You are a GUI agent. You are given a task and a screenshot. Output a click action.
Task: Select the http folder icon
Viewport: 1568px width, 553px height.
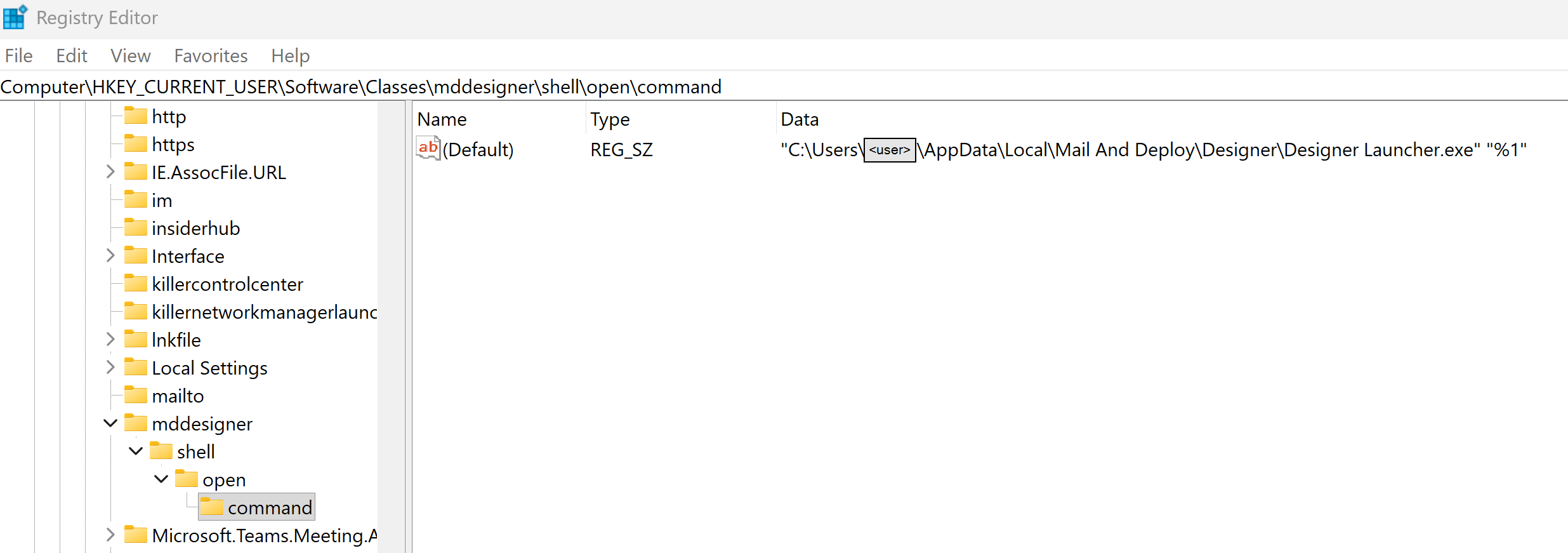[x=135, y=116]
